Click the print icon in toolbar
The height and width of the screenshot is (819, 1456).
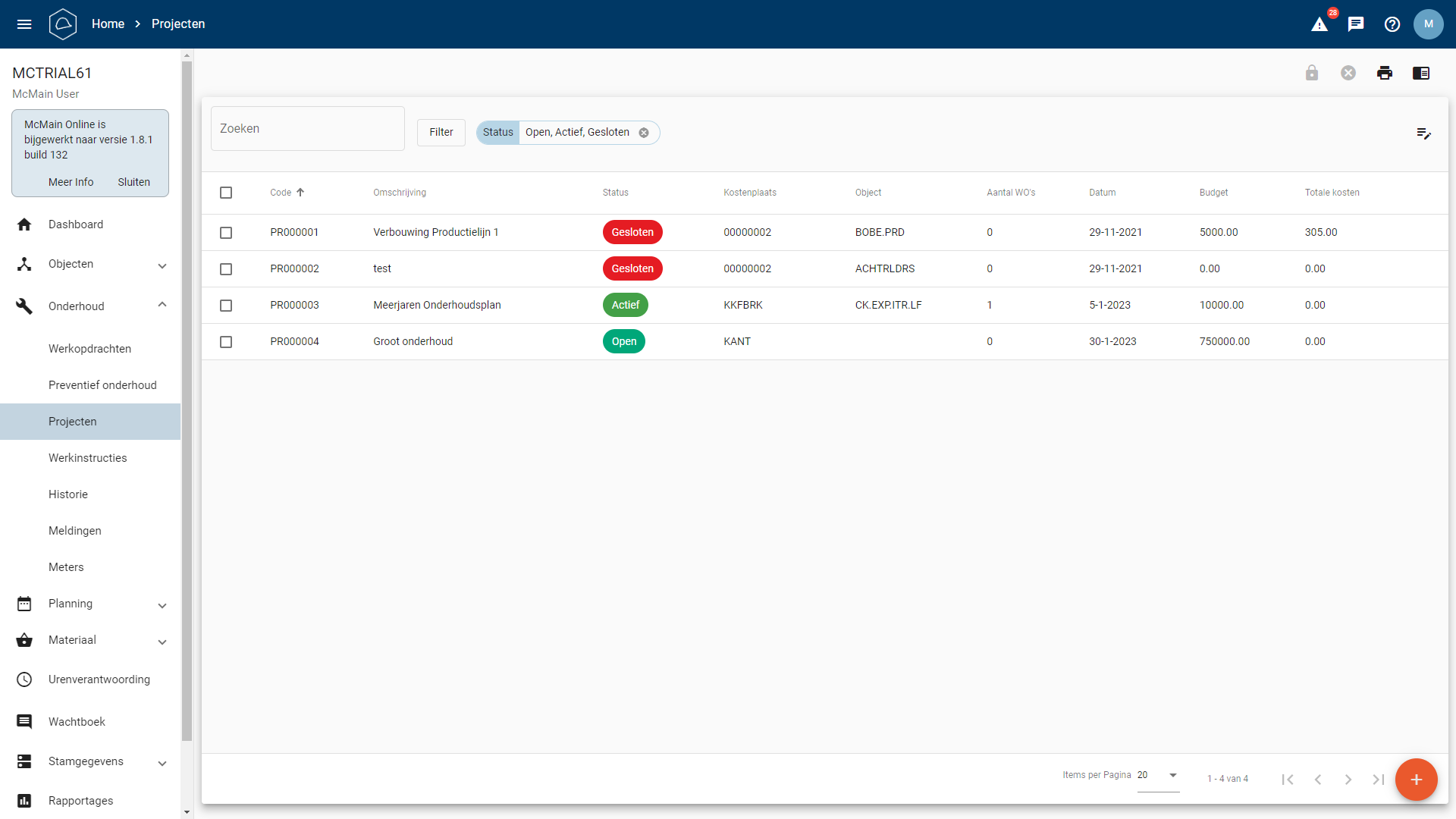point(1385,73)
